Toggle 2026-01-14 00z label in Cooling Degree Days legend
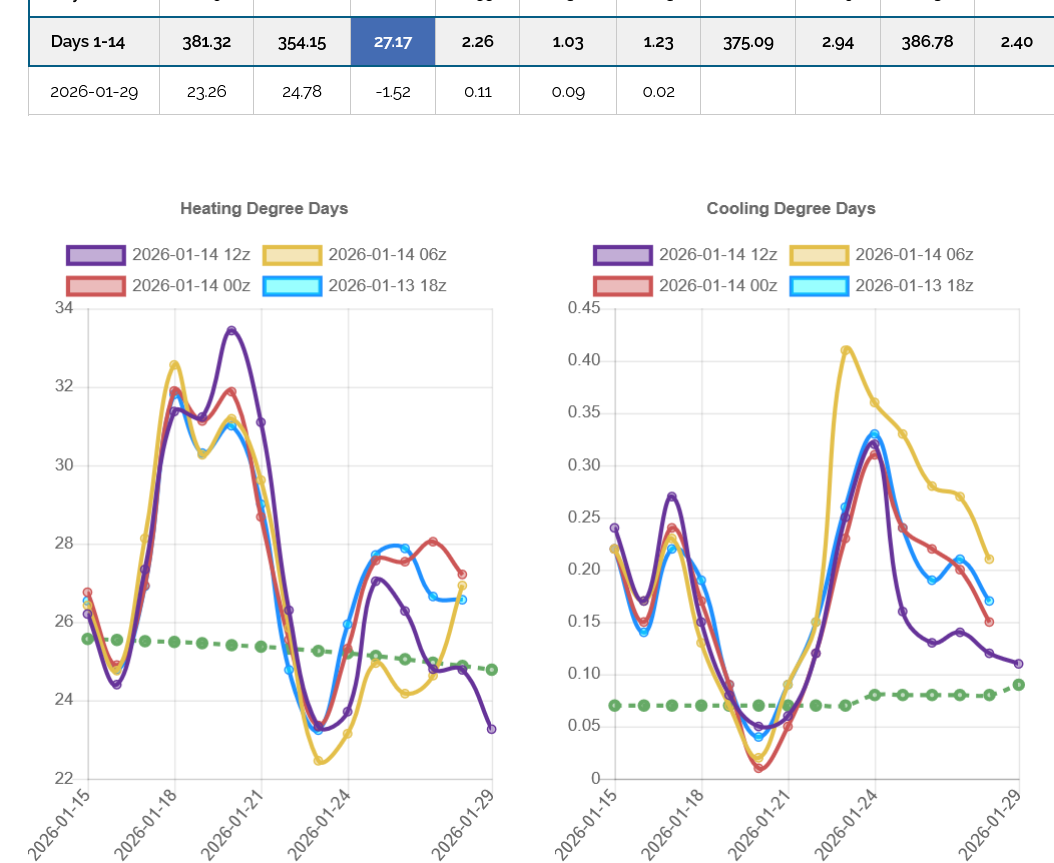Screen dimensions: 1054x863 717,286
